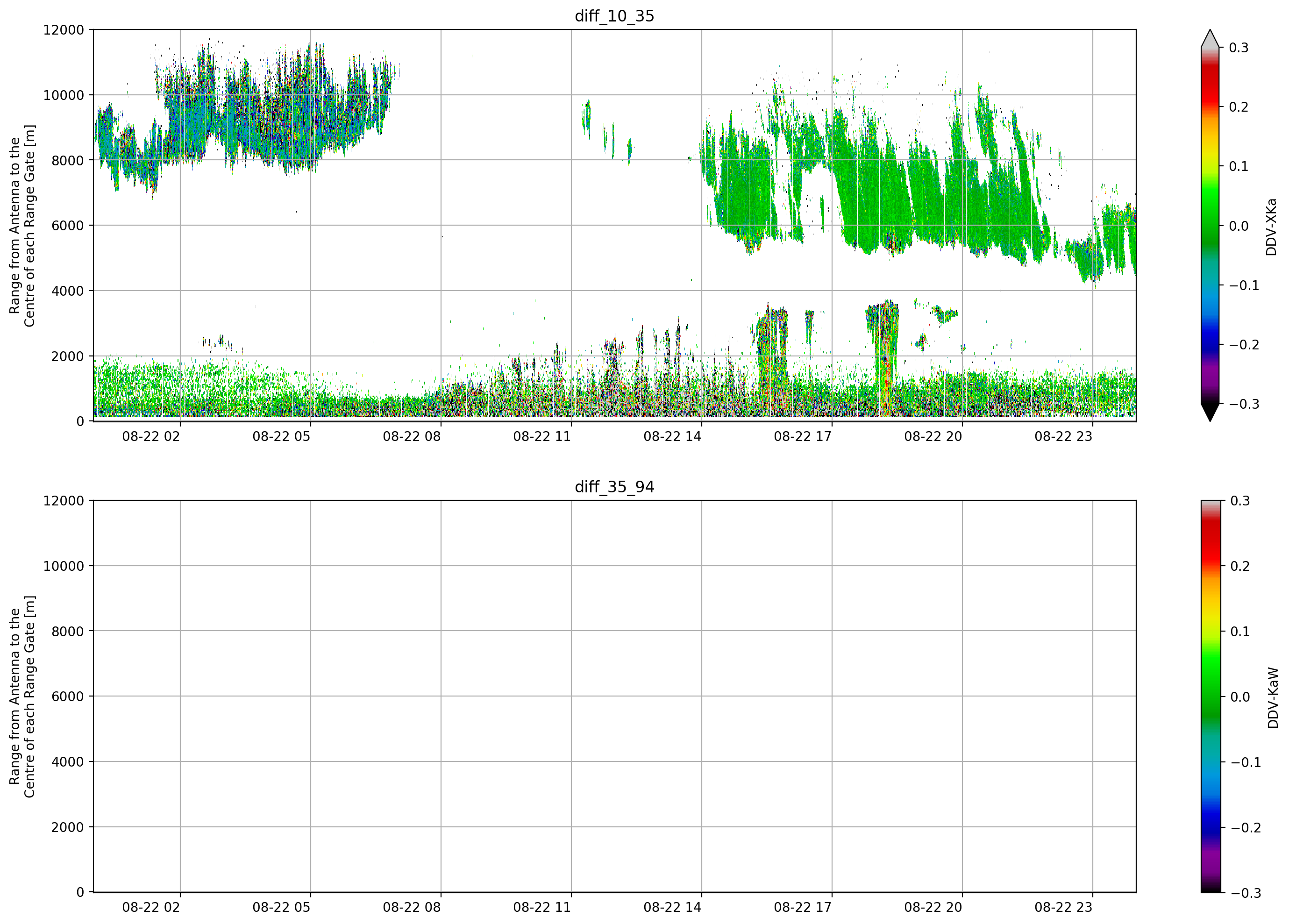The height and width of the screenshot is (924, 1289).
Task: Choose time tick 08-22 23 under diff_35_94
Action: click(1063, 908)
